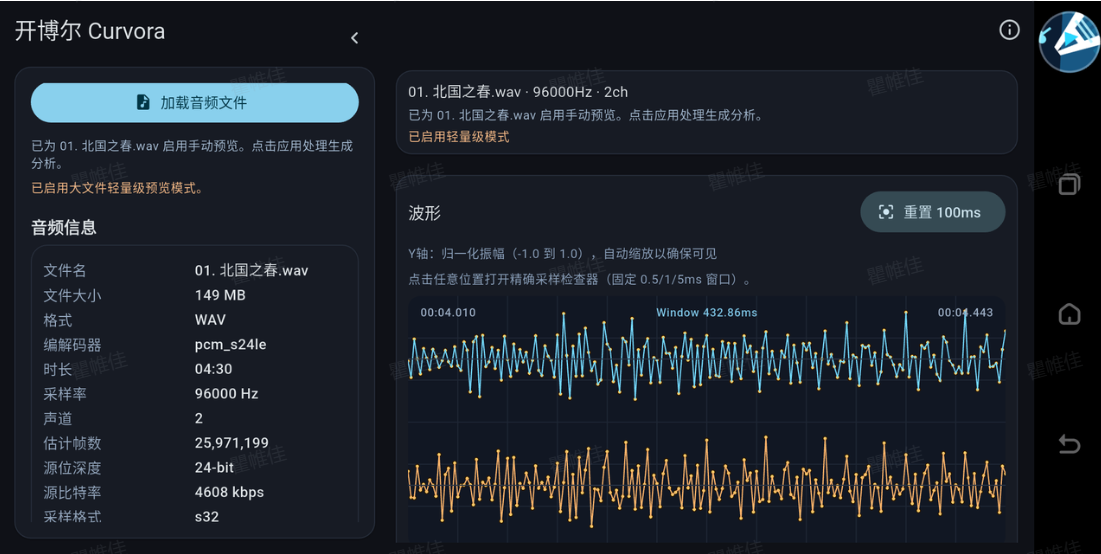1101x554 pixels.
Task: Collapse the sidebar with the left chevron
Action: coord(355,38)
